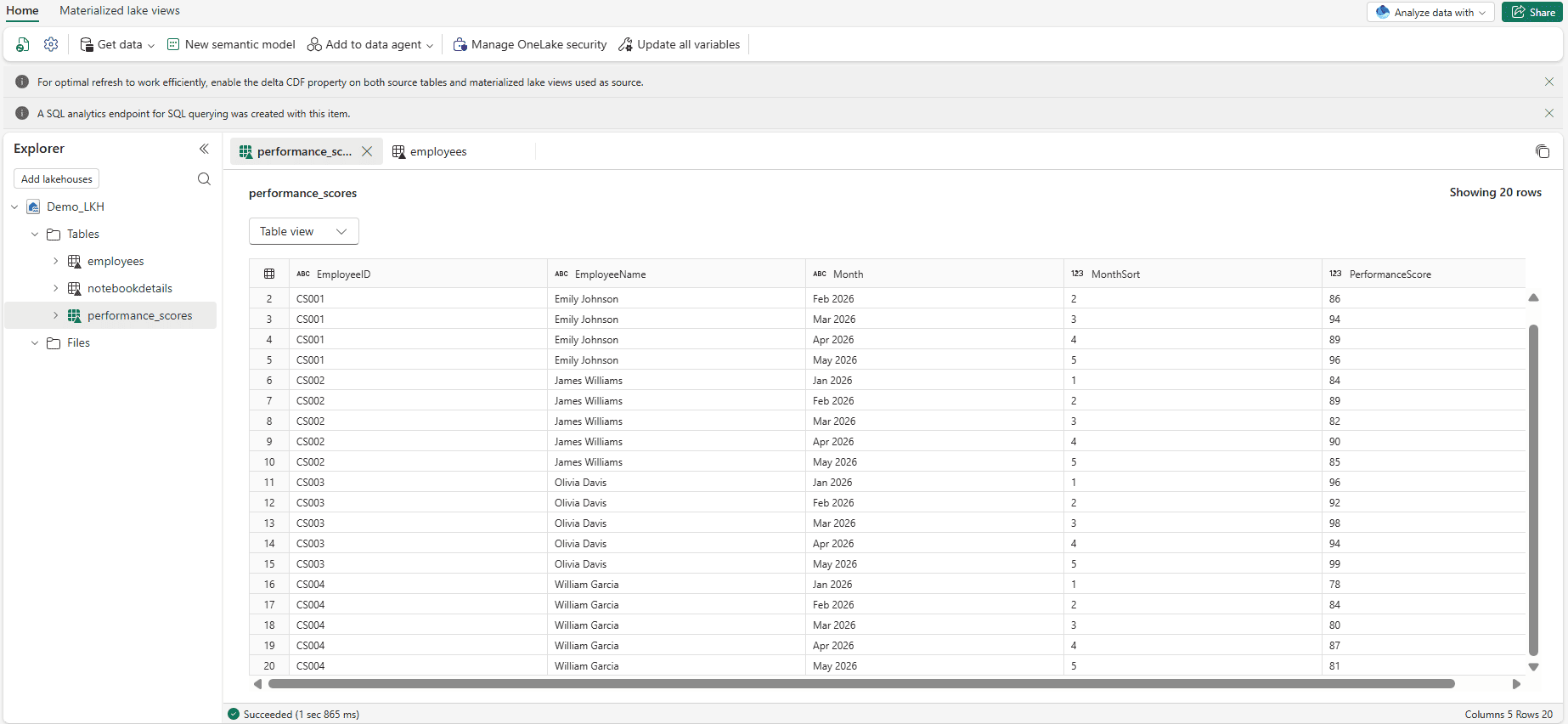The image size is (1568, 724).
Task: Select 'James Williams' cell in row 10
Action: (x=676, y=461)
